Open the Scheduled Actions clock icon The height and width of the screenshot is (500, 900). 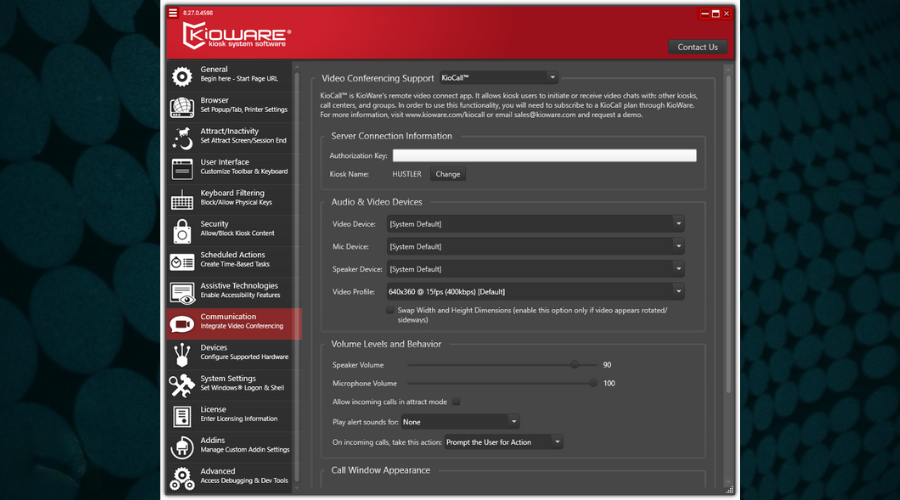[x=182, y=262]
